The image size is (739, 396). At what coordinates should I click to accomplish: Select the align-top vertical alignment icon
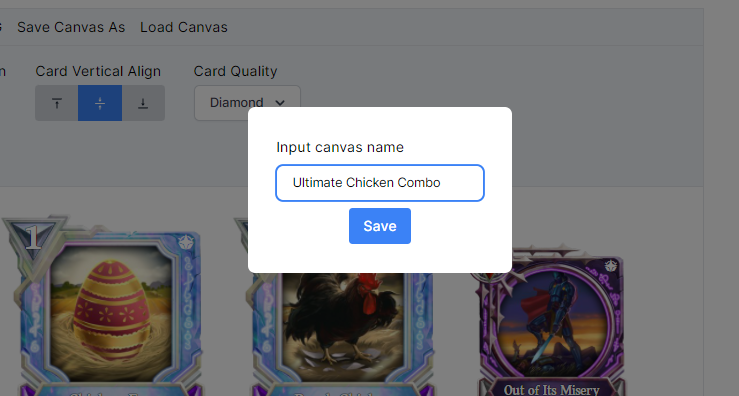(x=57, y=103)
